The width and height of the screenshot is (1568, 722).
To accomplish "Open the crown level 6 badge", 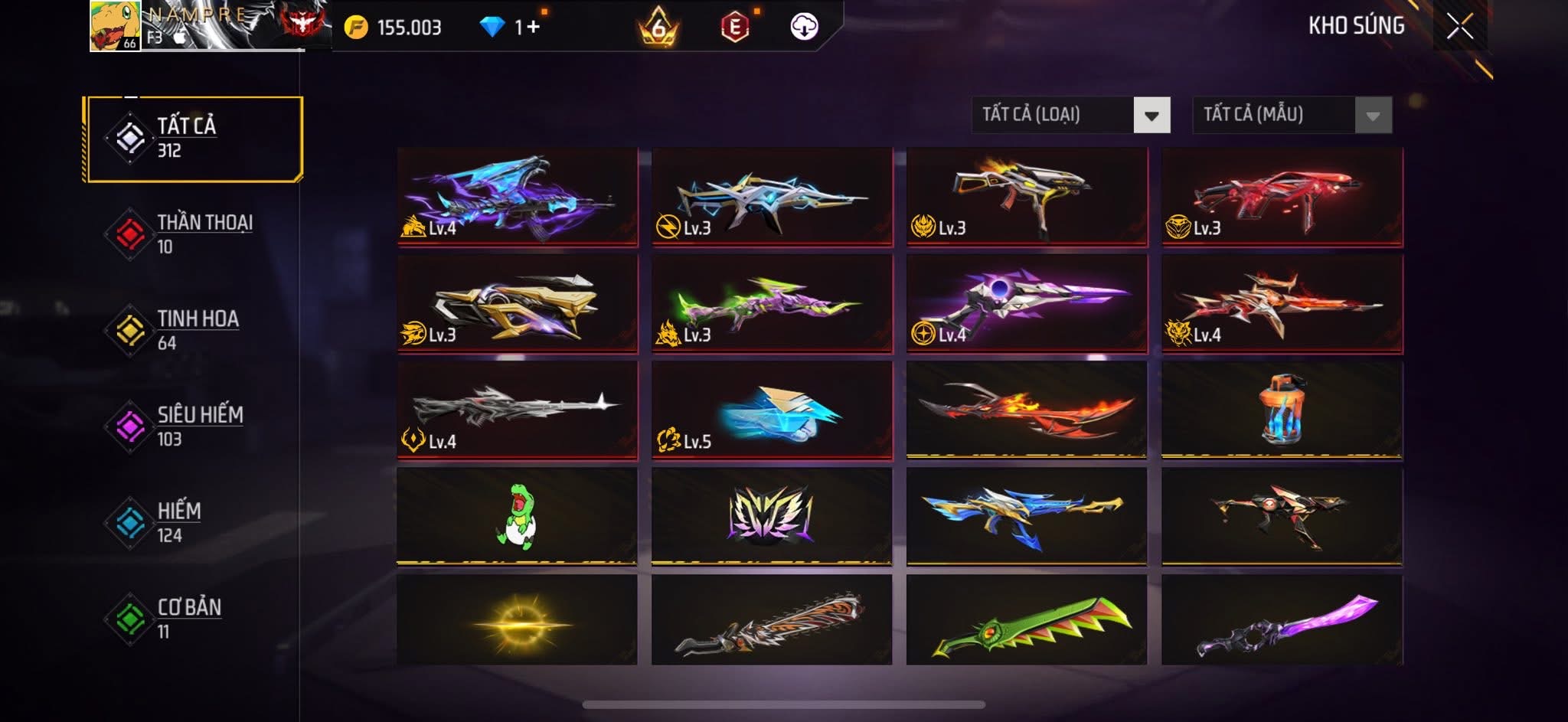I will click(658, 28).
